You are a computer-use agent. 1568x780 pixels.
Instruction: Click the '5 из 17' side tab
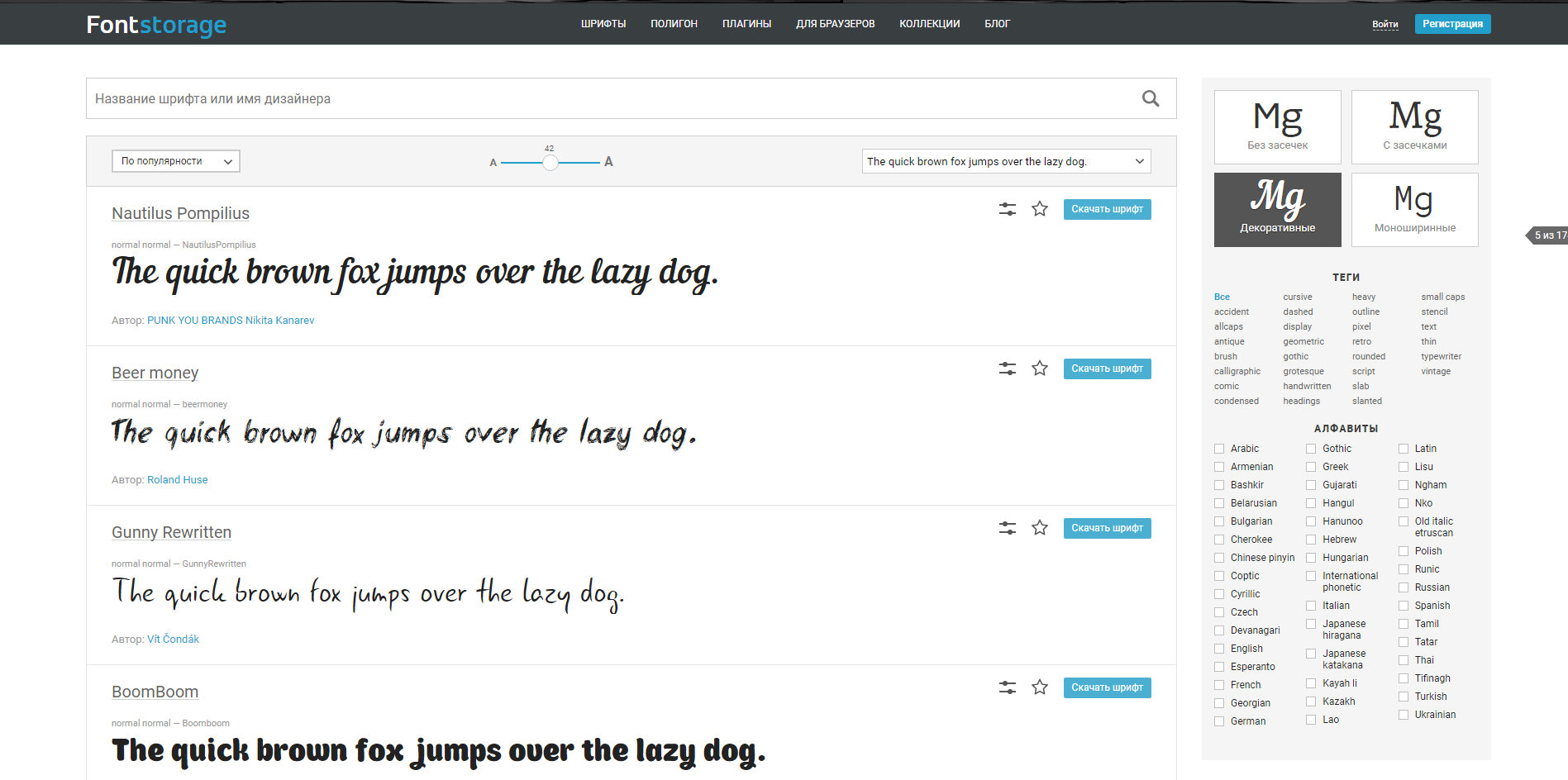[1547, 235]
